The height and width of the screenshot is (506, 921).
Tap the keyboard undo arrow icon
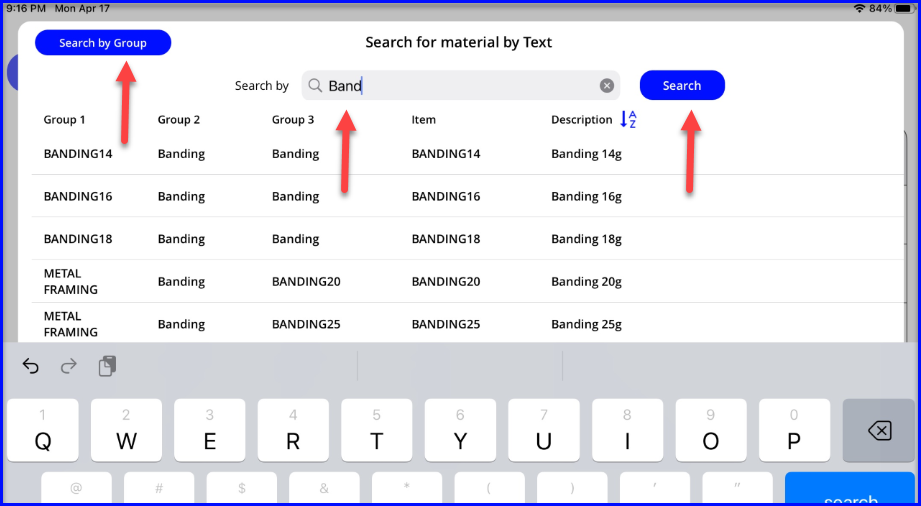[x=31, y=366]
